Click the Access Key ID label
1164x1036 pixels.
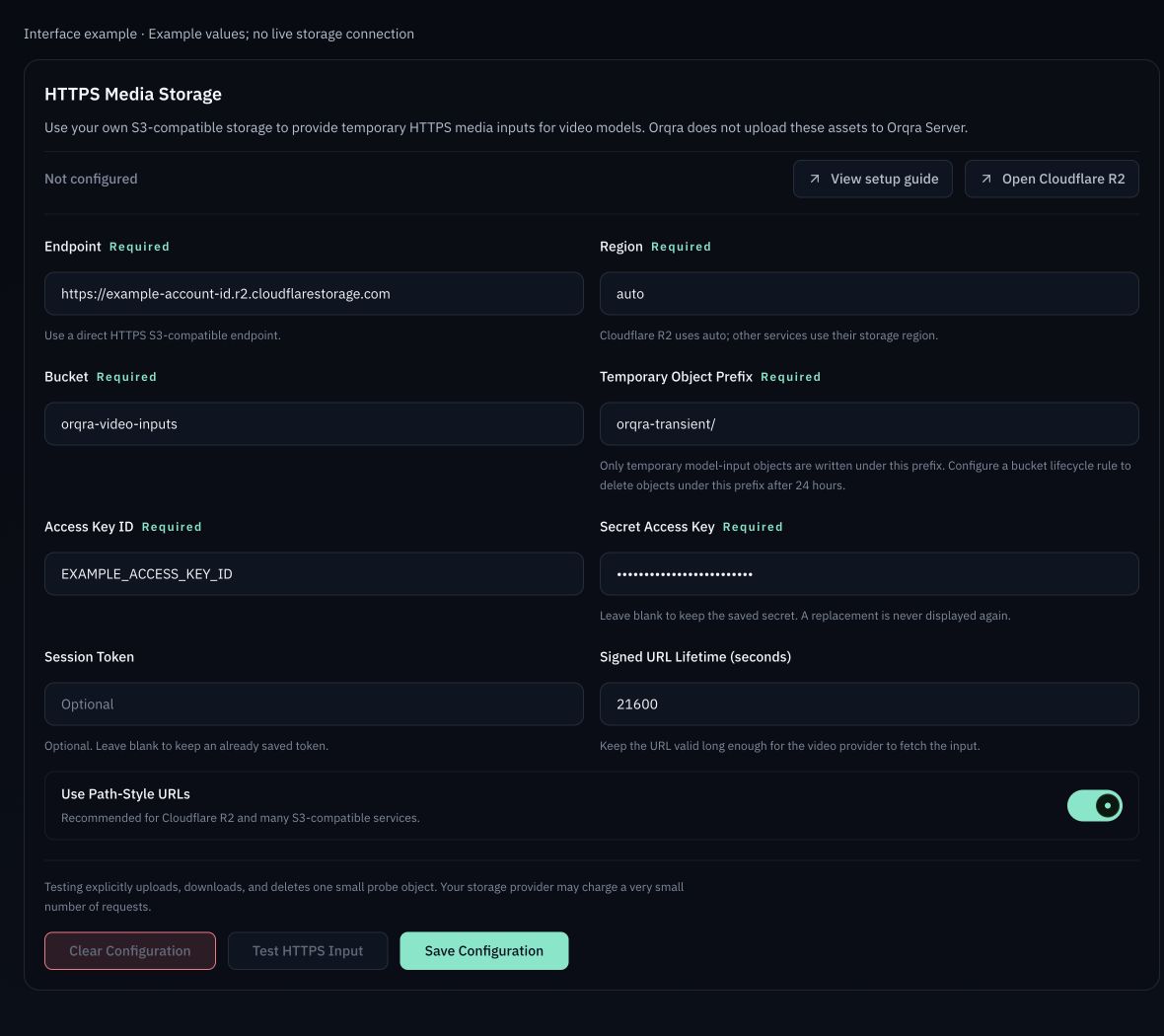click(89, 527)
